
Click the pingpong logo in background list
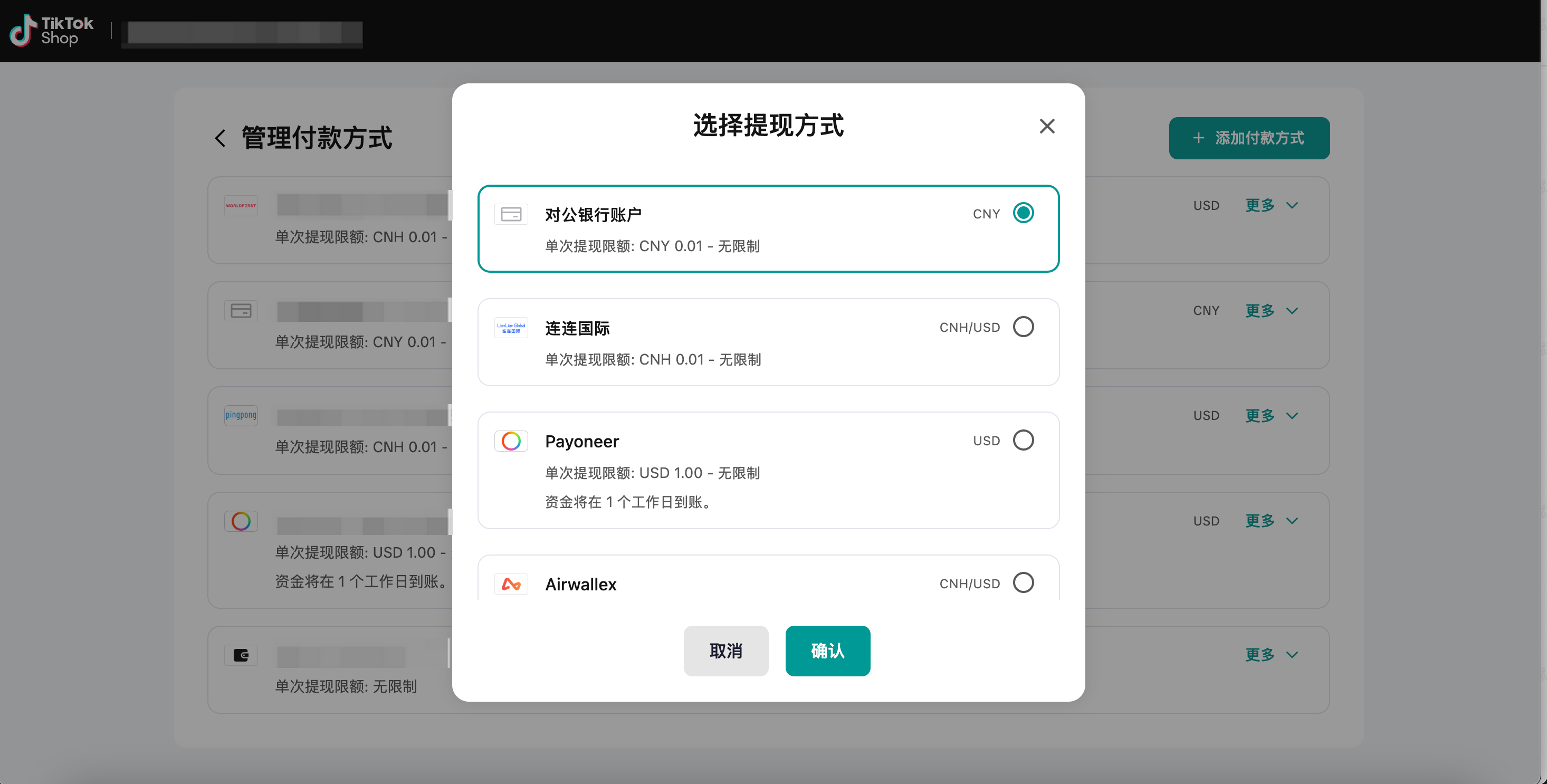pyautogui.click(x=241, y=415)
